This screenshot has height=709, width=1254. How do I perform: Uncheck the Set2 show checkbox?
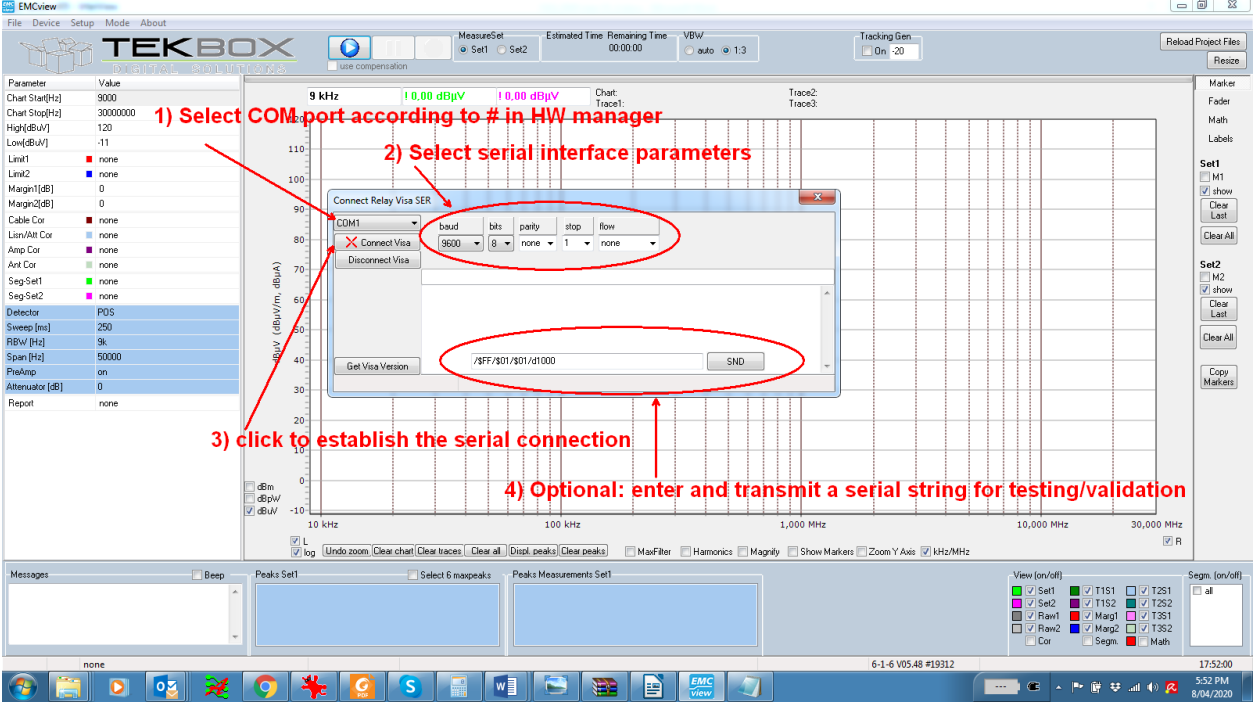coord(1207,290)
